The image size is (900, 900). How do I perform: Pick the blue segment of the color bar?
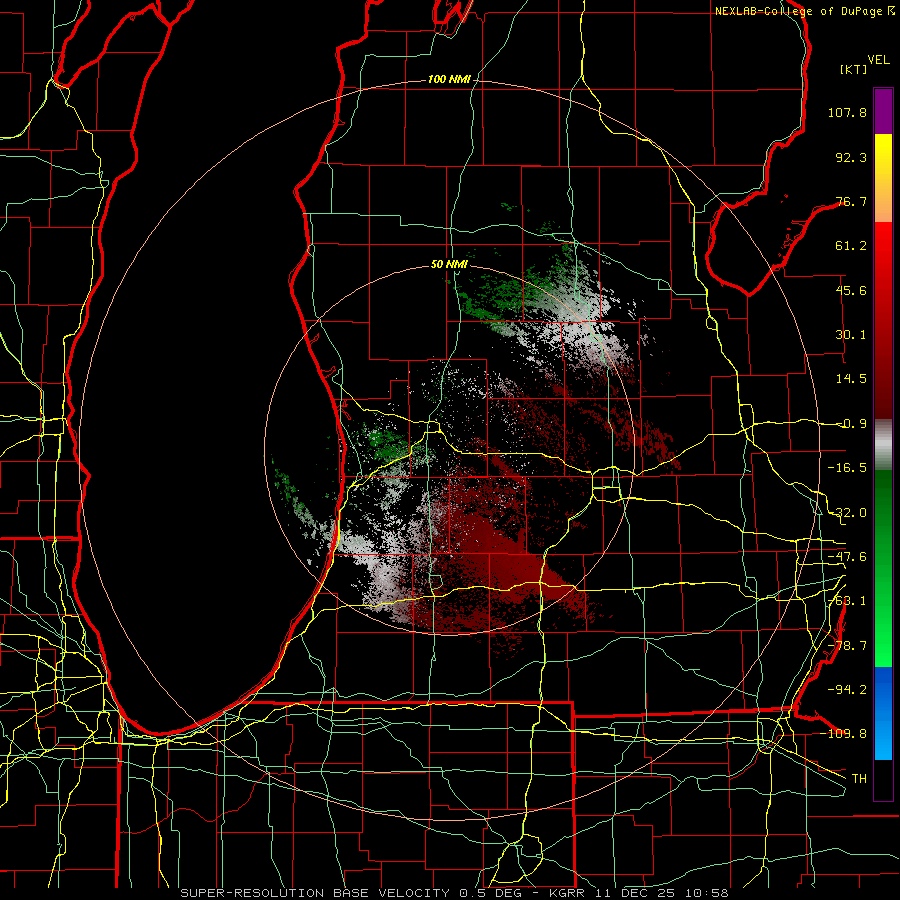coord(883,713)
